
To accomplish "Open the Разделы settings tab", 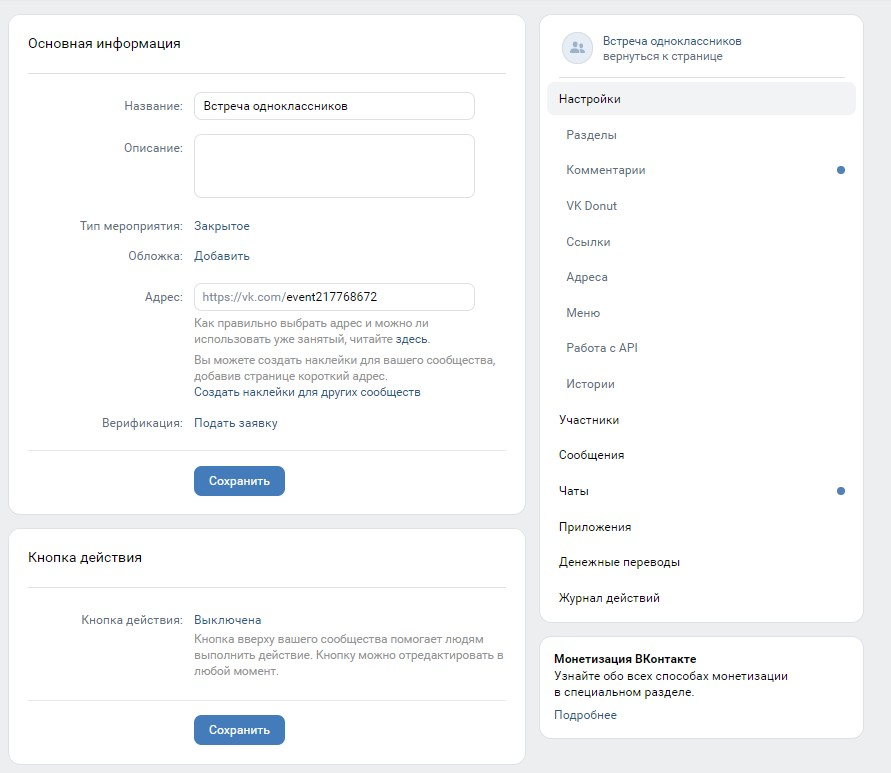I will 592,135.
